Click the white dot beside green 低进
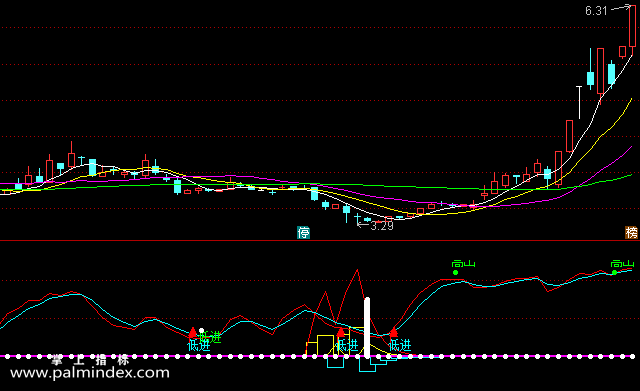Screen dimensions: 640x391 (x=201, y=331)
